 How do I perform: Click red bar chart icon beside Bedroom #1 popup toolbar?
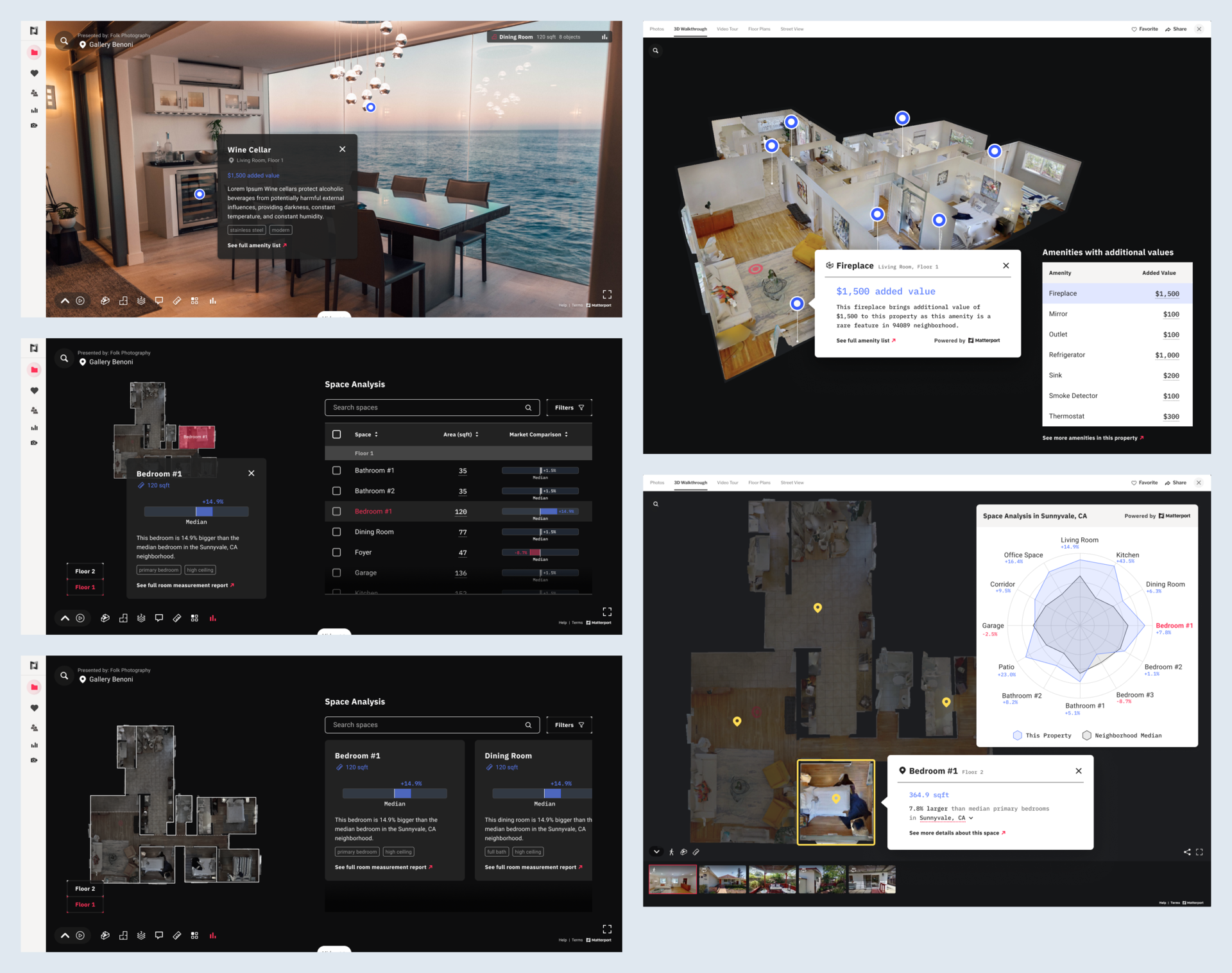coord(213,618)
